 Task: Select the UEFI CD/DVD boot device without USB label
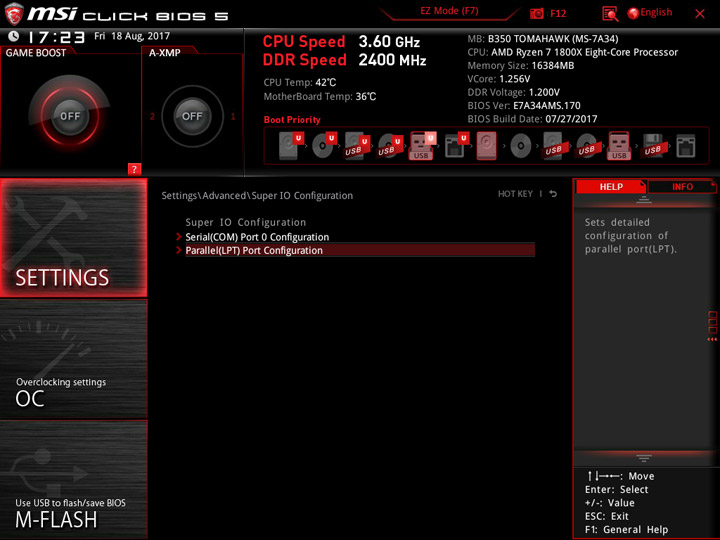pos(324,146)
